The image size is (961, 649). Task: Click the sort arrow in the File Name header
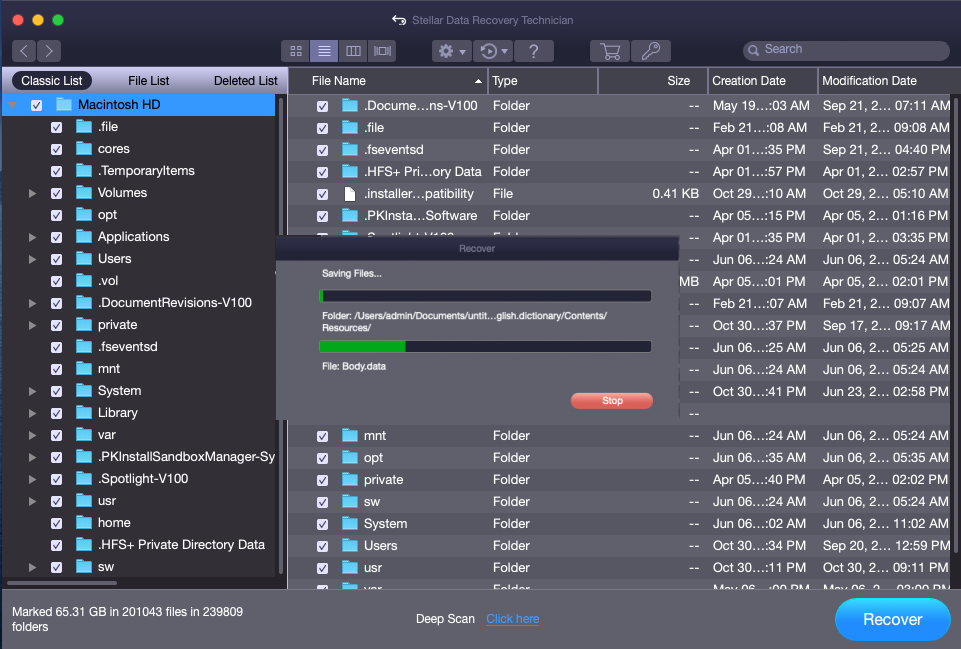(x=478, y=81)
